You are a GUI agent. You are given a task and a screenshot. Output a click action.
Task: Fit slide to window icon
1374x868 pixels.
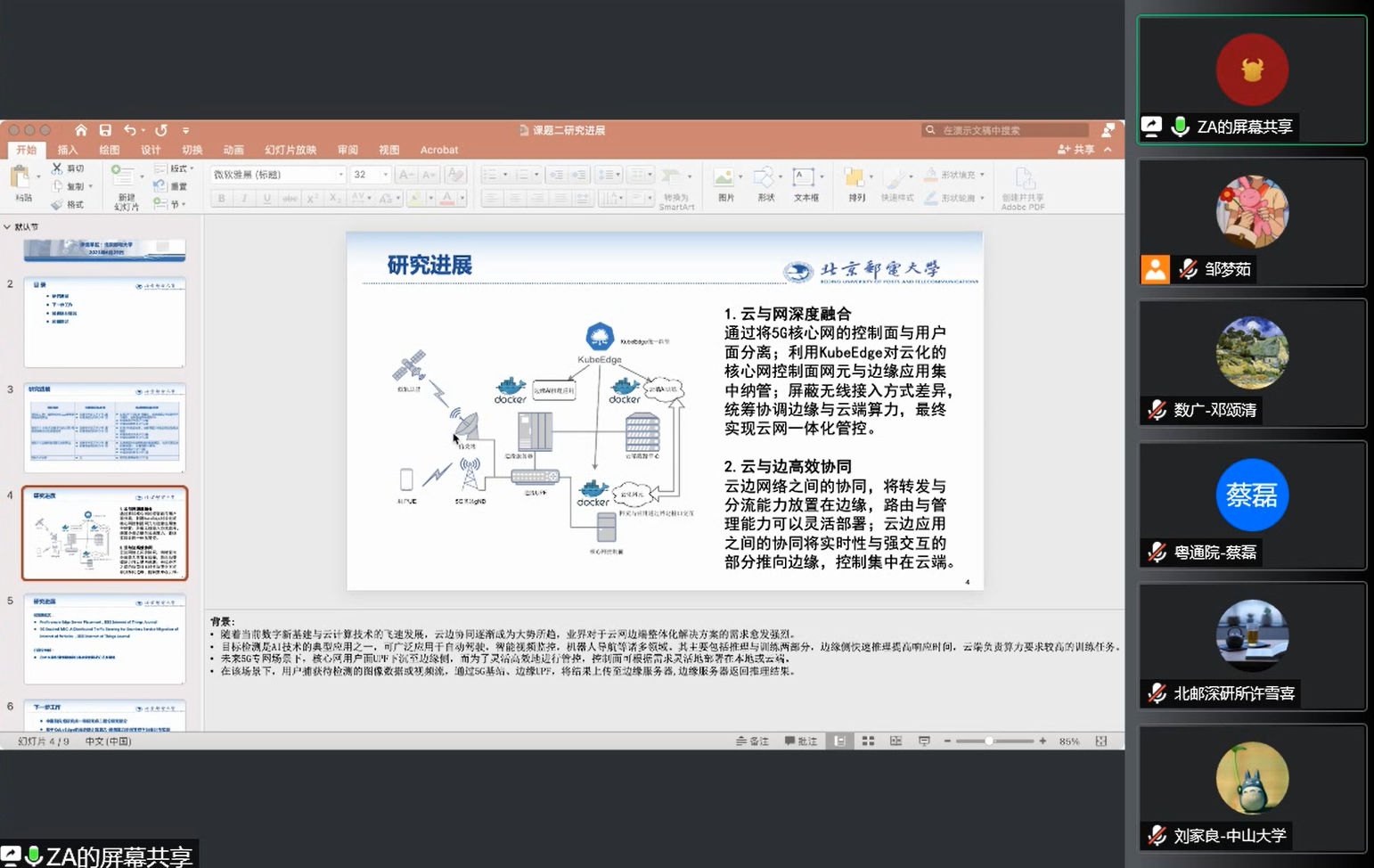coord(1101,741)
